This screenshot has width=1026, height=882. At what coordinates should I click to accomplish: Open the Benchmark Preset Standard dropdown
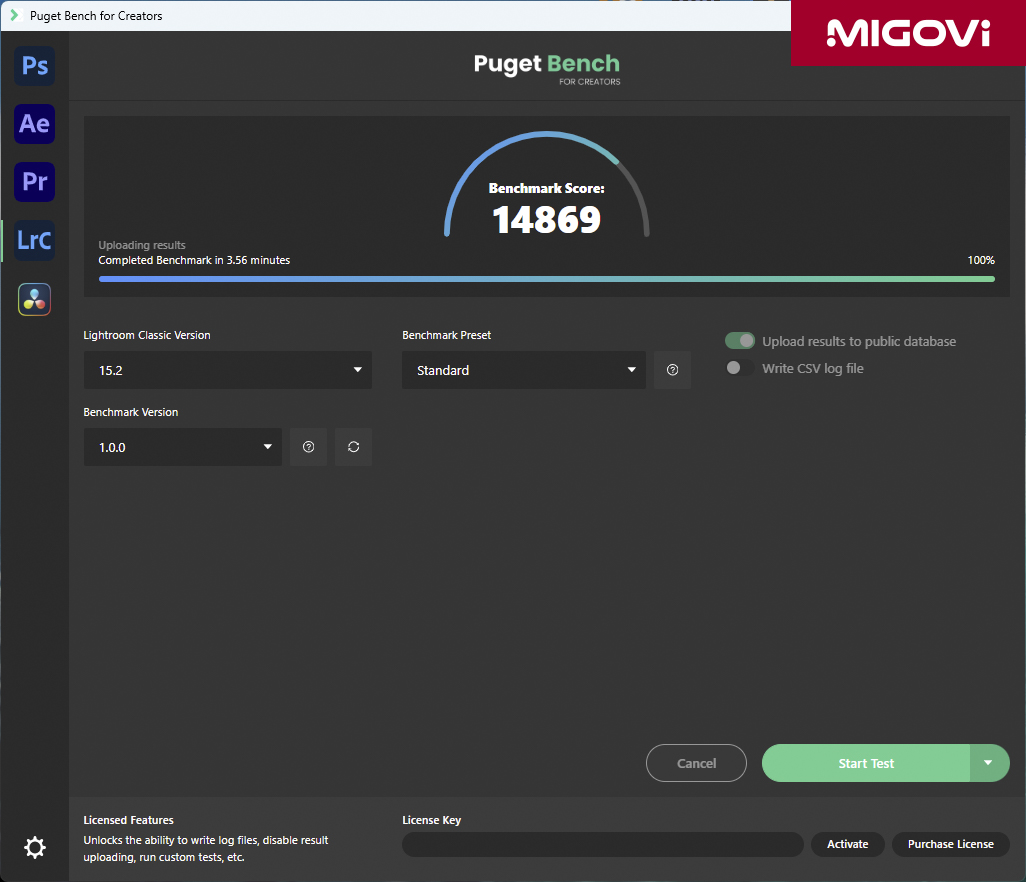[x=524, y=370]
